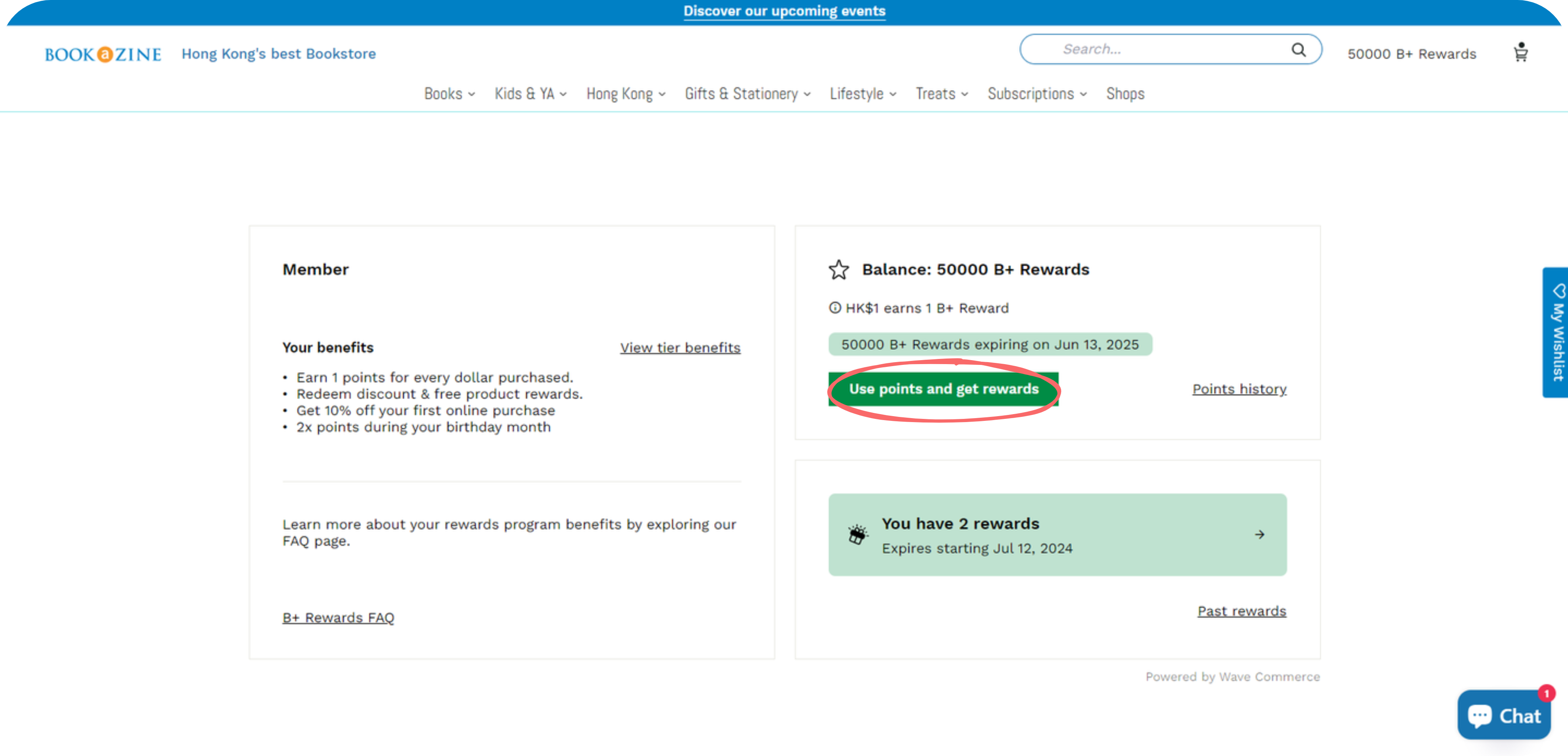The height and width of the screenshot is (756, 1568).
Task: Open the shopping cart icon
Action: click(x=1520, y=53)
